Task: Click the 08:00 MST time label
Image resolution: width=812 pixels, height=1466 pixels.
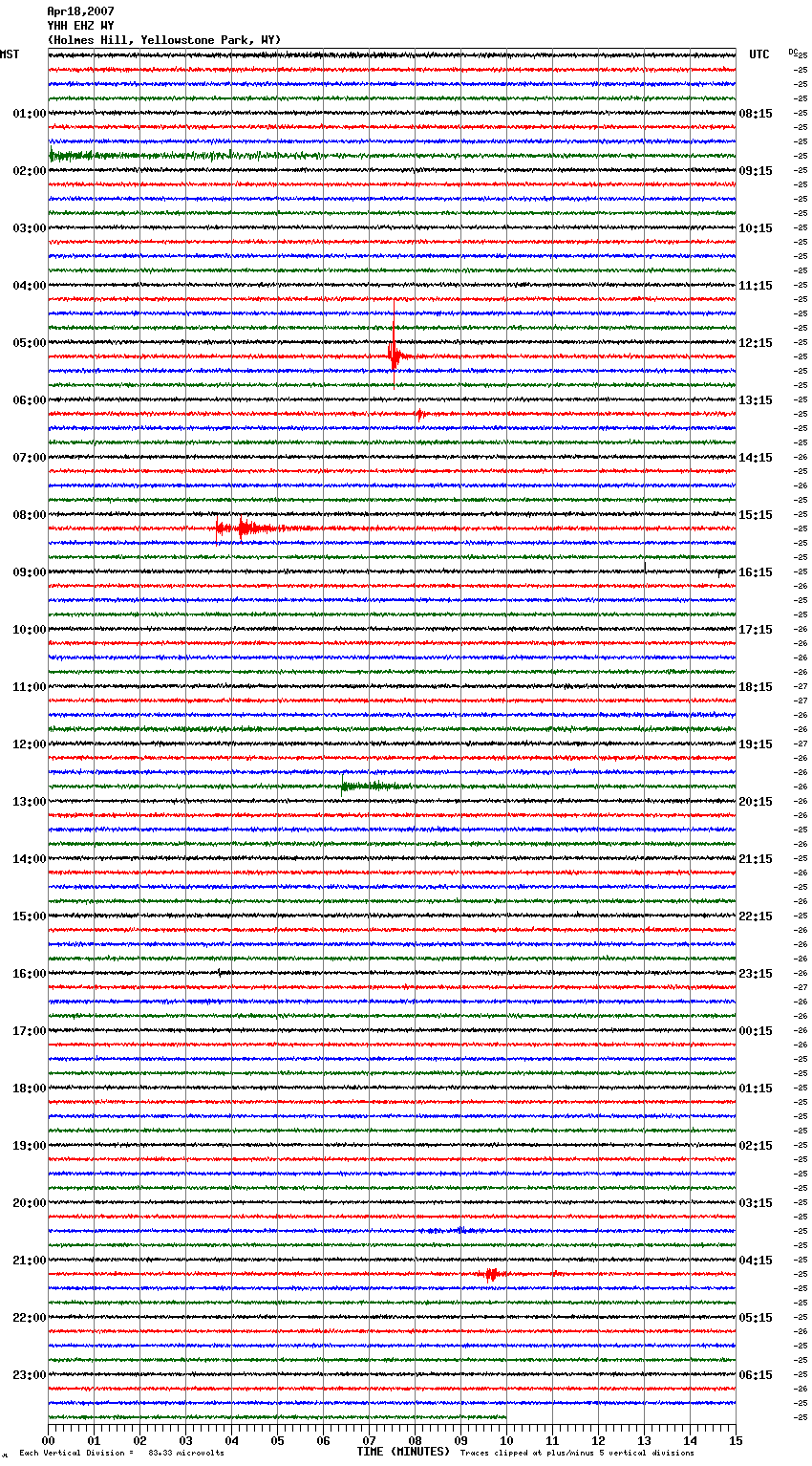Action: (30, 515)
